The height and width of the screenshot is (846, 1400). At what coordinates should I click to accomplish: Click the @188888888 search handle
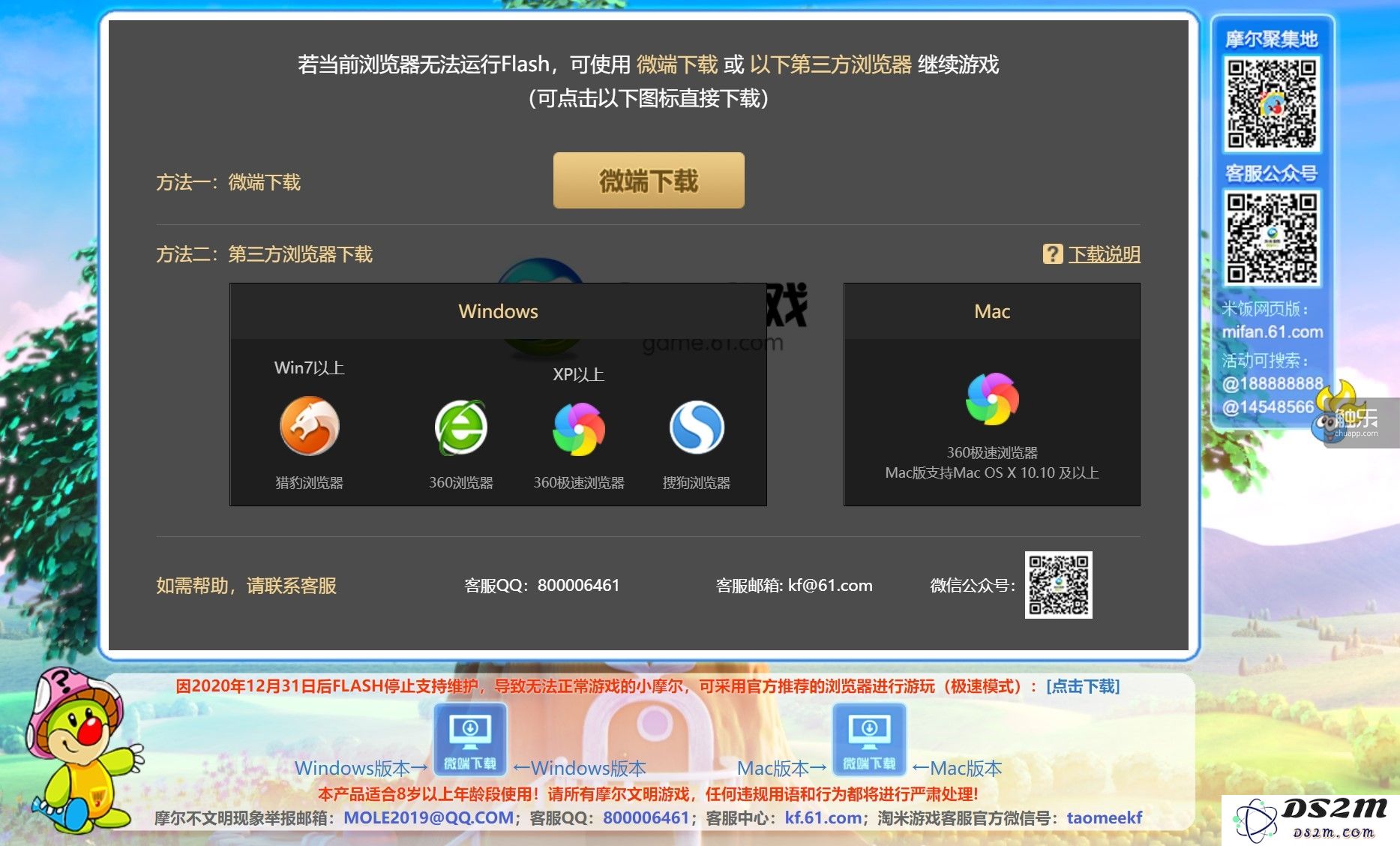pyautogui.click(x=1273, y=384)
